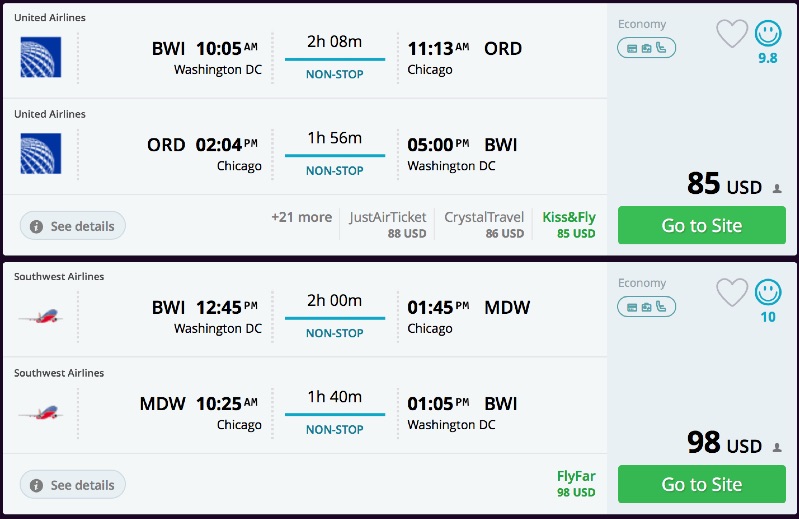Screen dimensions: 799x519
Task: Choose the CrystalTravel 86 USD offer
Action: pyautogui.click(x=484, y=224)
